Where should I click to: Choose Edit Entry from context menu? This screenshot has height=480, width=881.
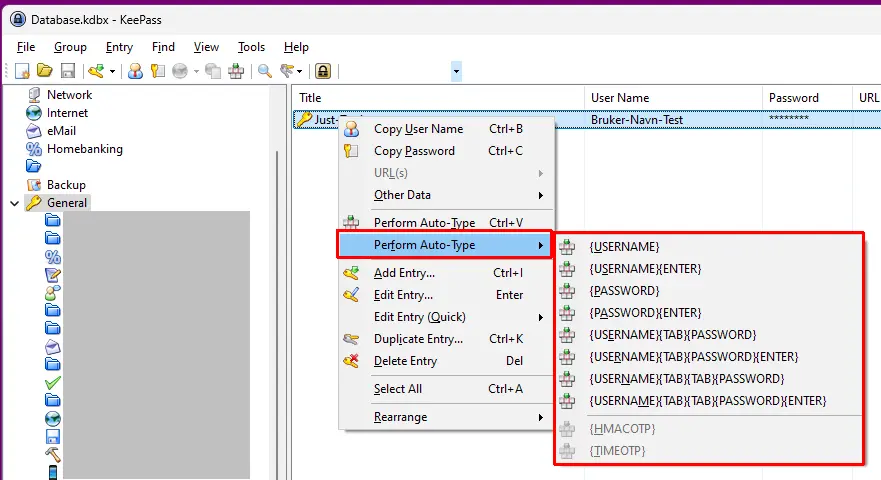pyautogui.click(x=446, y=295)
